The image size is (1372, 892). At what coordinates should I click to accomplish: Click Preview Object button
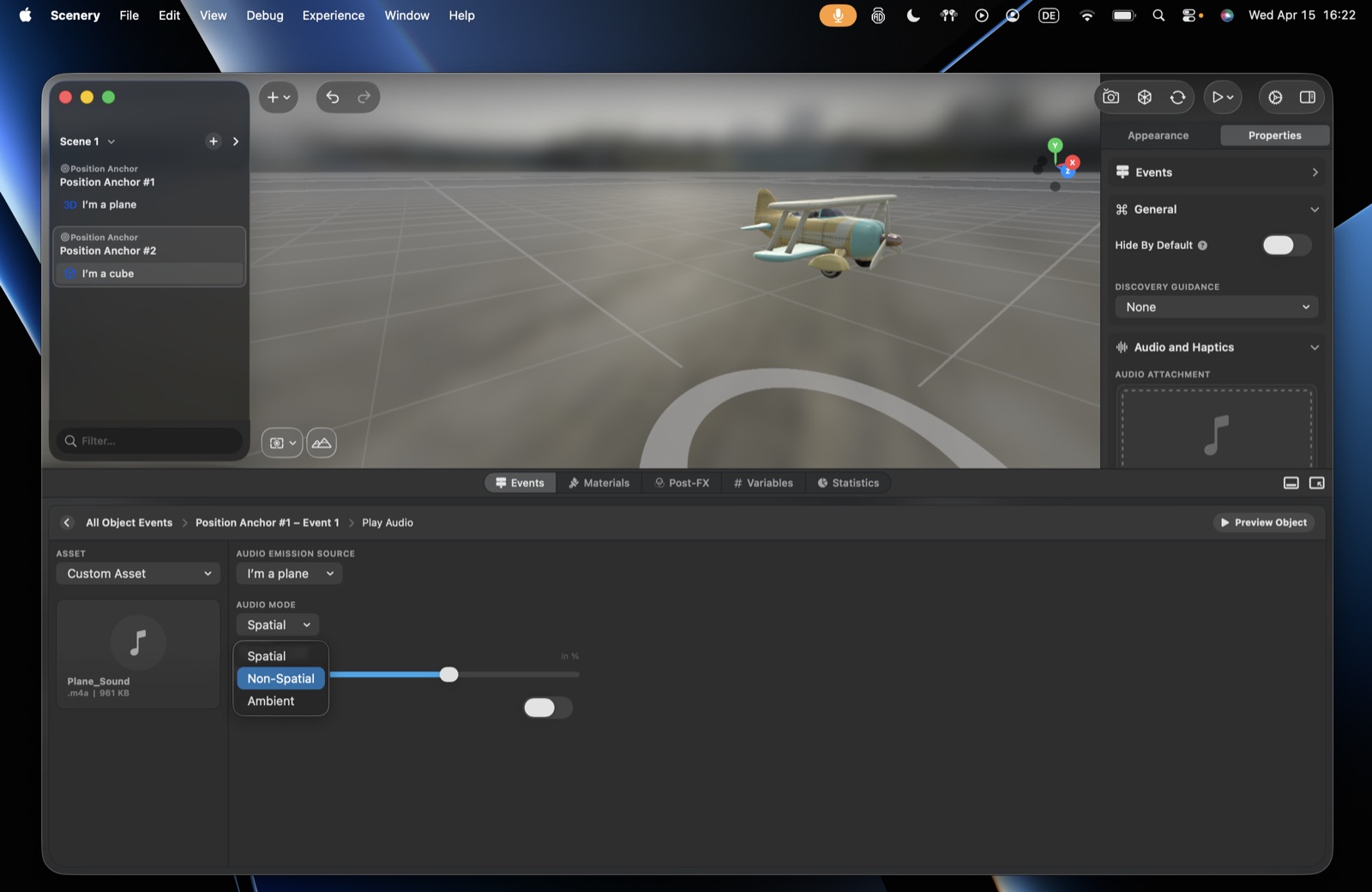(1264, 522)
